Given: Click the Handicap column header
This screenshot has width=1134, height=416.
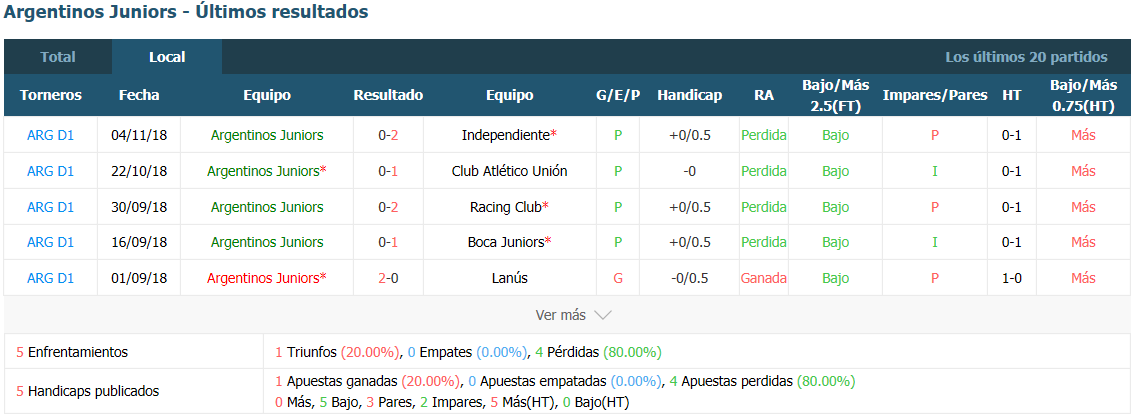Looking at the screenshot, I should (x=690, y=95).
